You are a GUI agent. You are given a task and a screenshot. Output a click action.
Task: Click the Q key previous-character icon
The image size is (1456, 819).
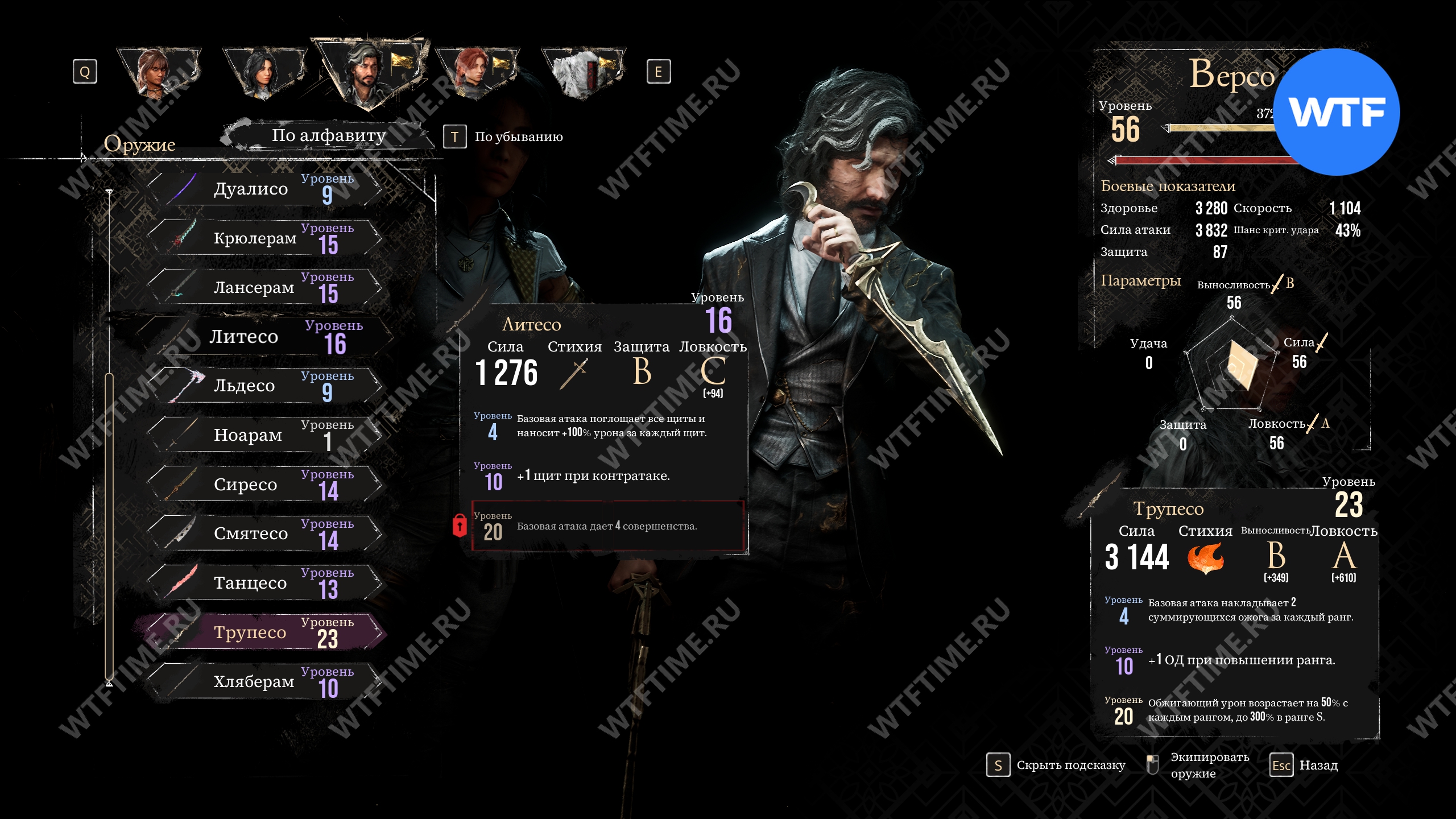(85, 72)
